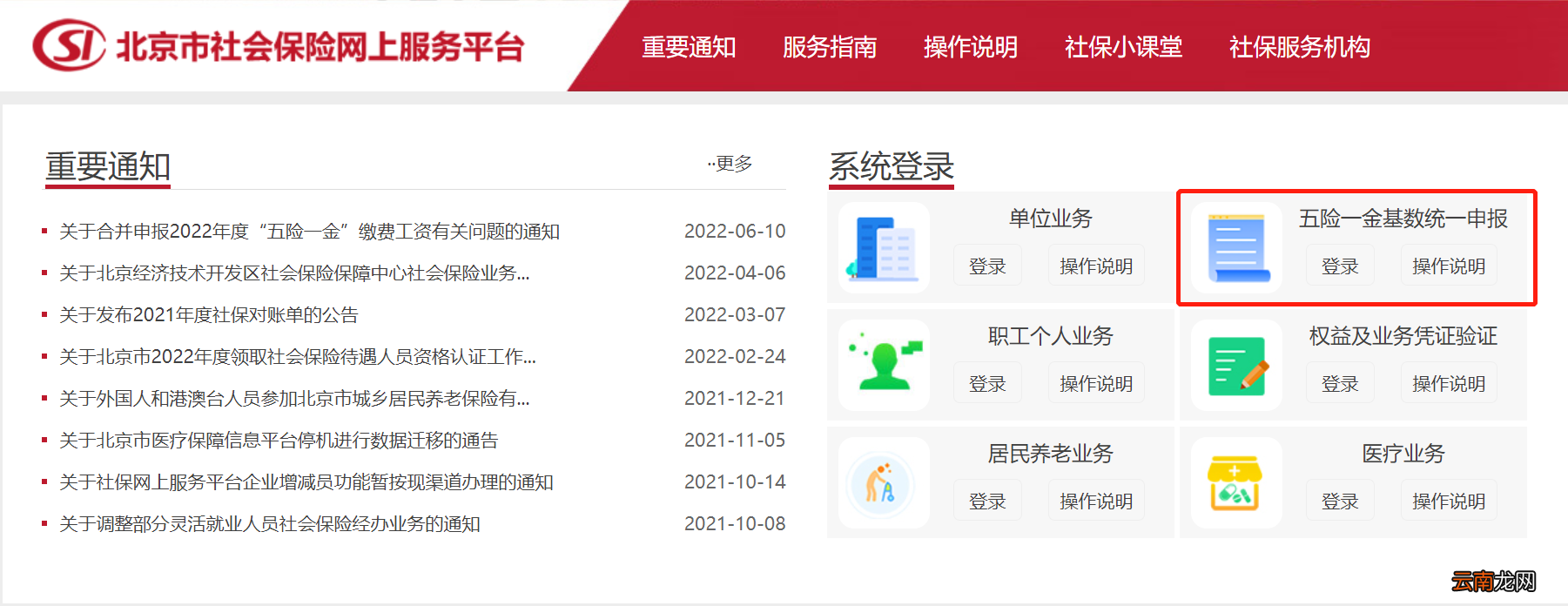Viewport: 1568px width, 606px height.
Task: Click the 五险一金基数统一申报 card title
Action: click(x=1403, y=219)
